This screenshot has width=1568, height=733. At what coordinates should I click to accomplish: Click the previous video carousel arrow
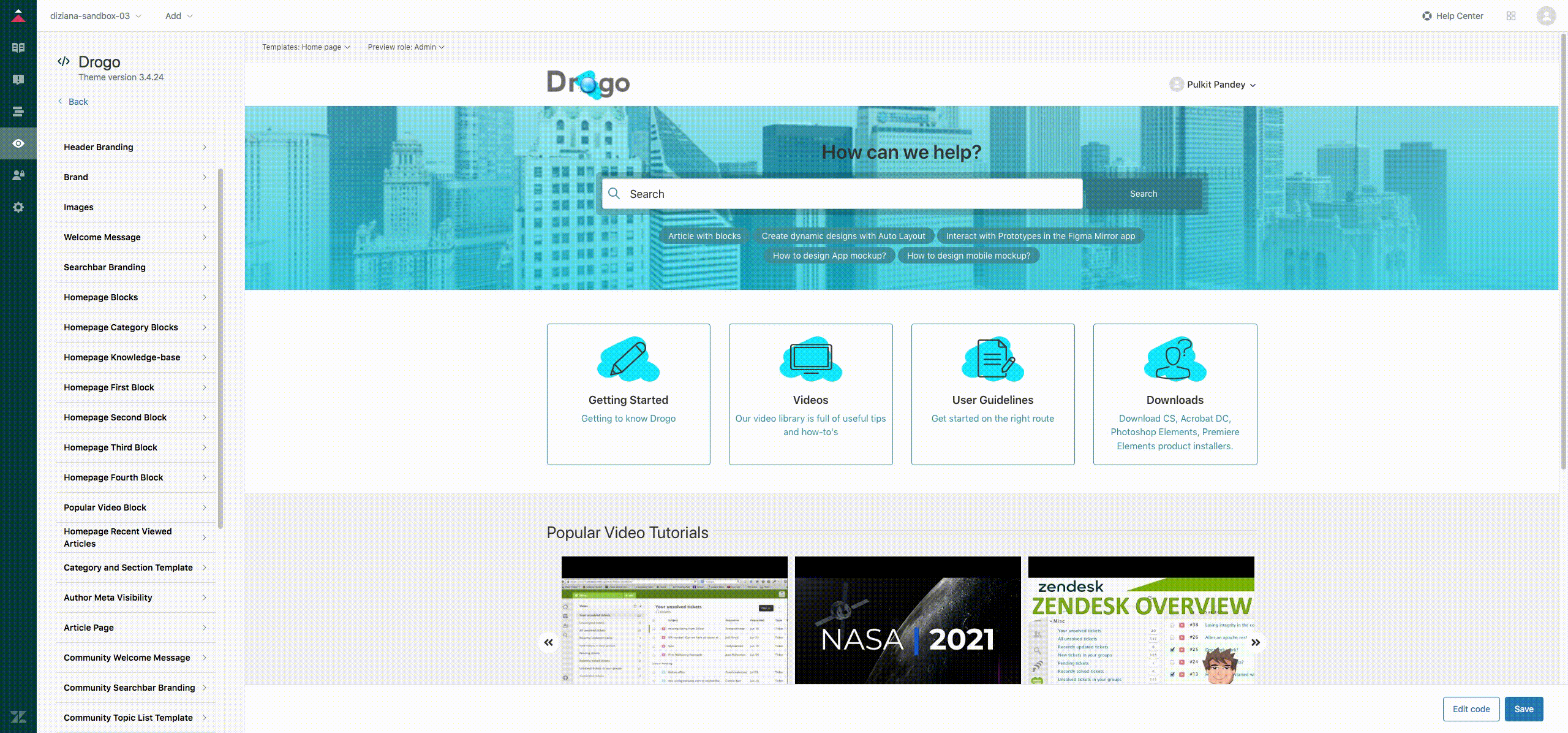pyautogui.click(x=548, y=642)
